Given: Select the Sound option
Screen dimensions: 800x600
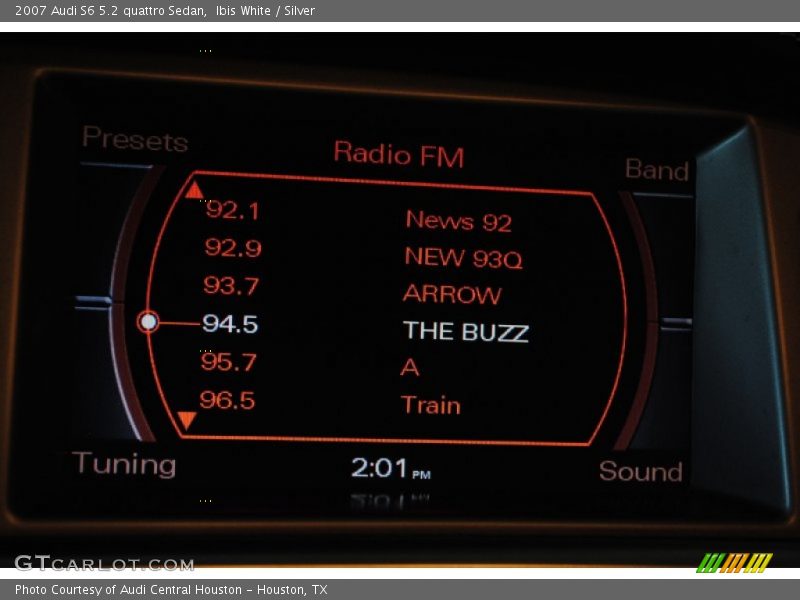Looking at the screenshot, I should coord(640,471).
